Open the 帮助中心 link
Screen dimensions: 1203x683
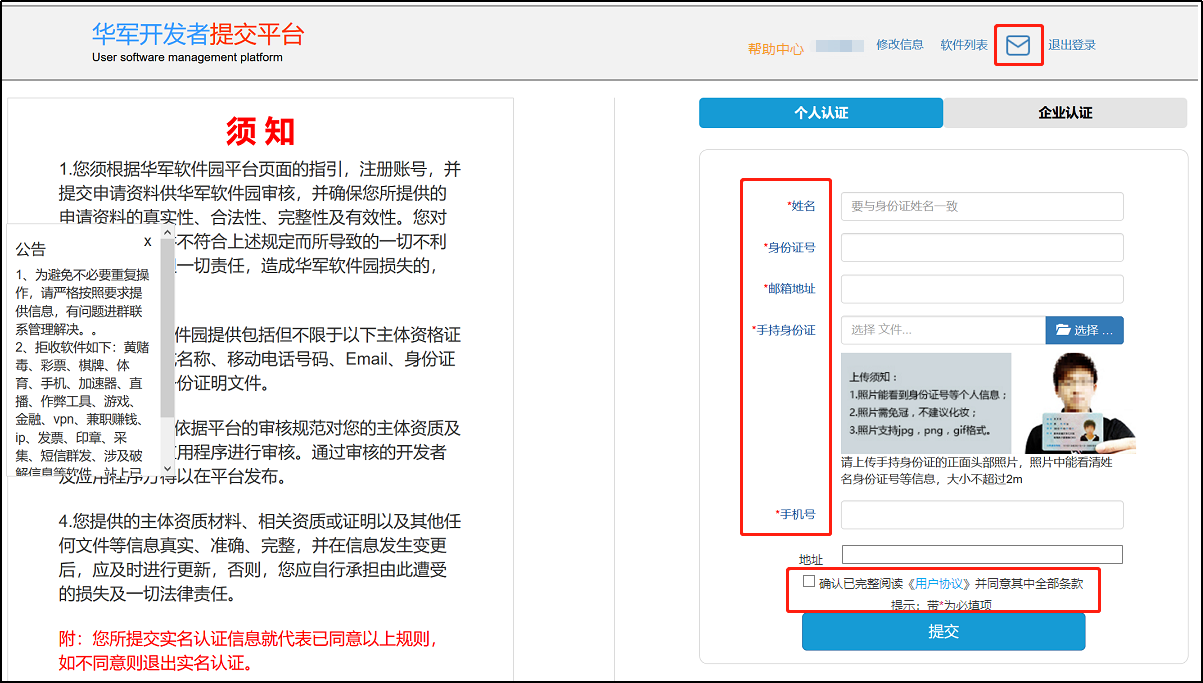pos(775,49)
